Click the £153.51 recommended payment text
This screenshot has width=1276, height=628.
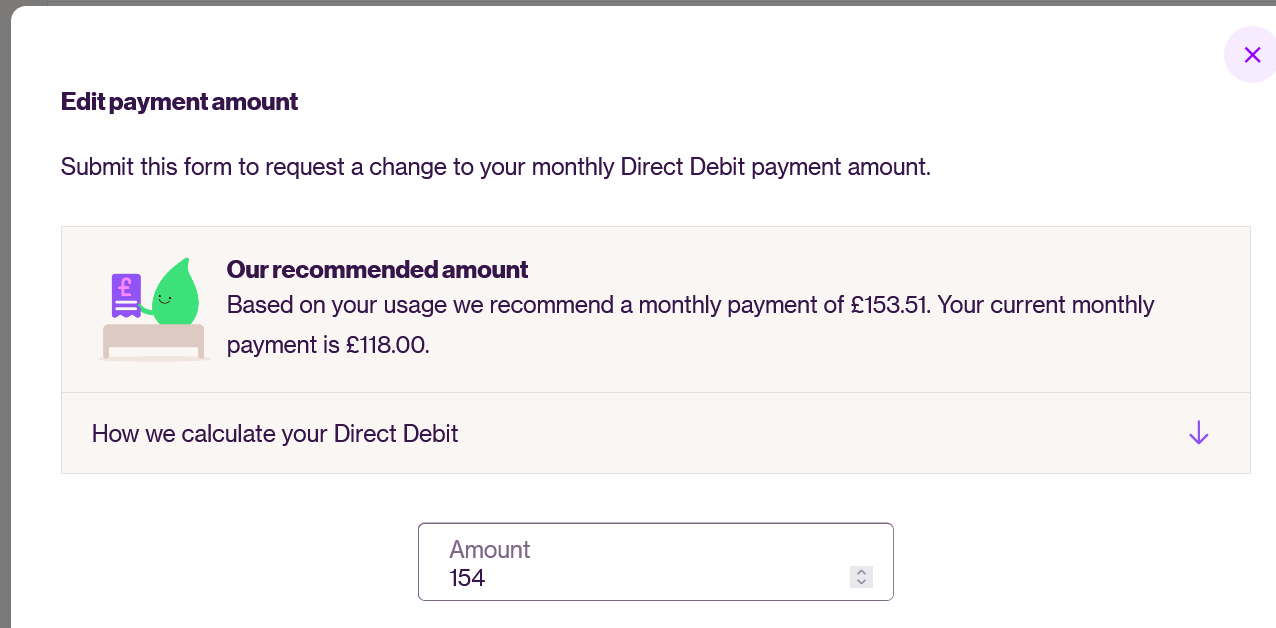click(x=890, y=305)
